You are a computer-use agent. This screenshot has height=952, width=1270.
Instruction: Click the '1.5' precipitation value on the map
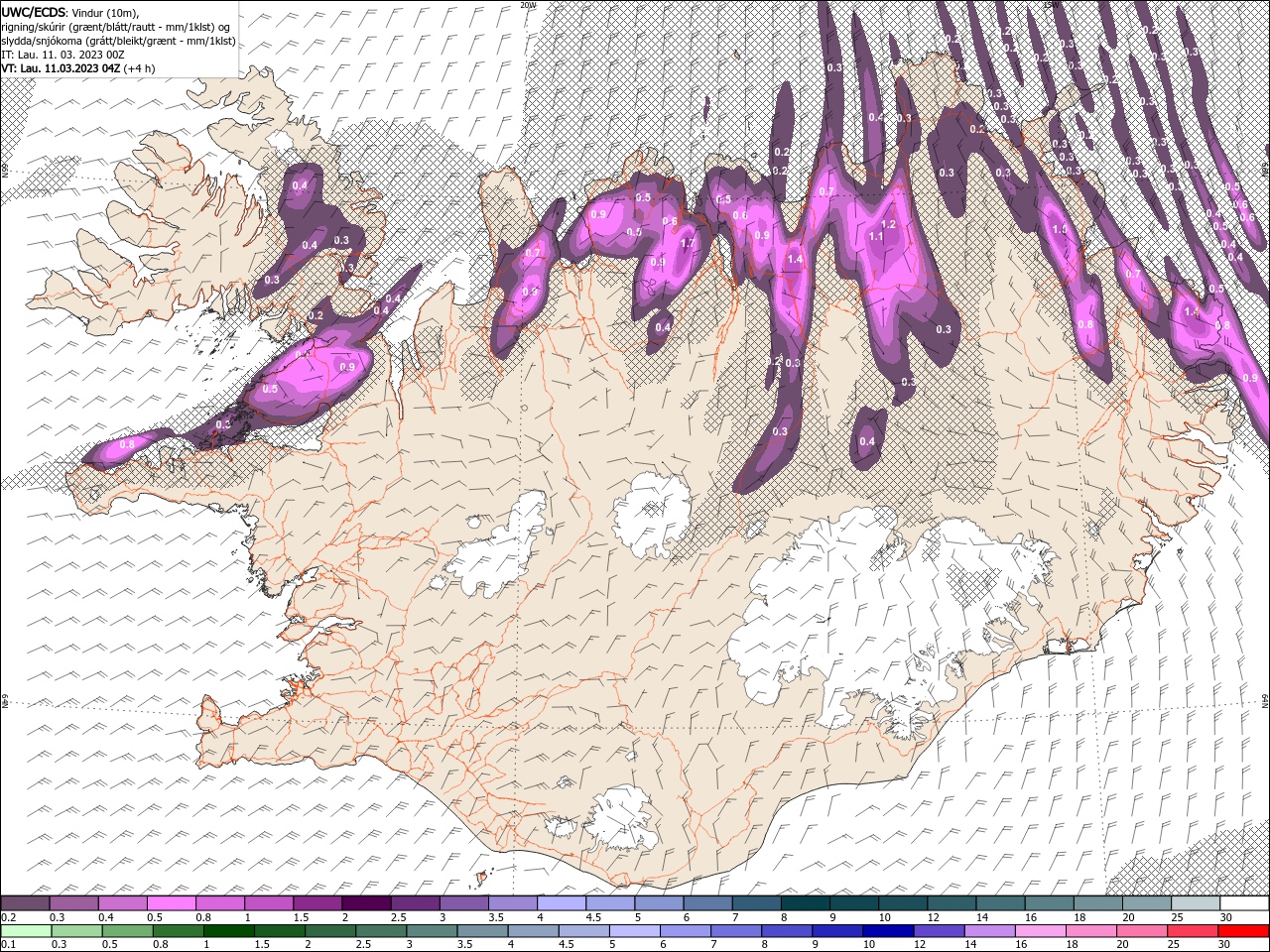click(x=1060, y=230)
